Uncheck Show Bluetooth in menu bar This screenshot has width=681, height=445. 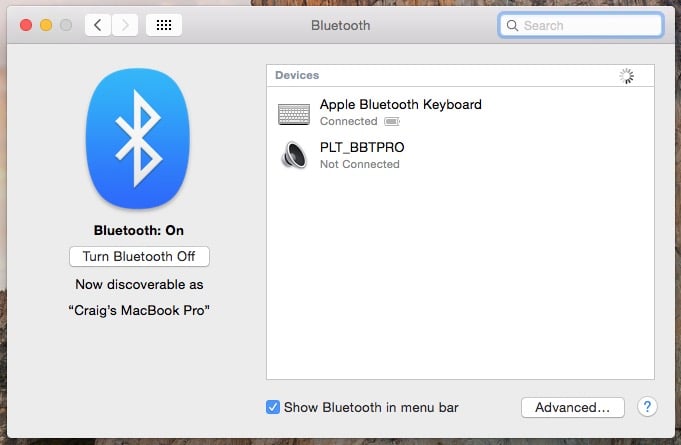click(x=273, y=407)
